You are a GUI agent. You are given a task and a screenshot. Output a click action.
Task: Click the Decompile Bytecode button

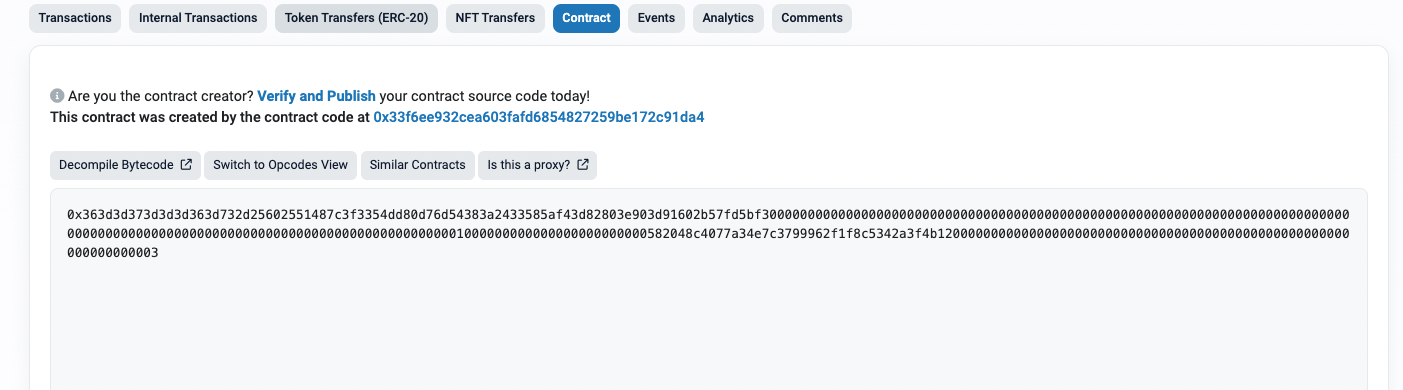click(x=125, y=165)
